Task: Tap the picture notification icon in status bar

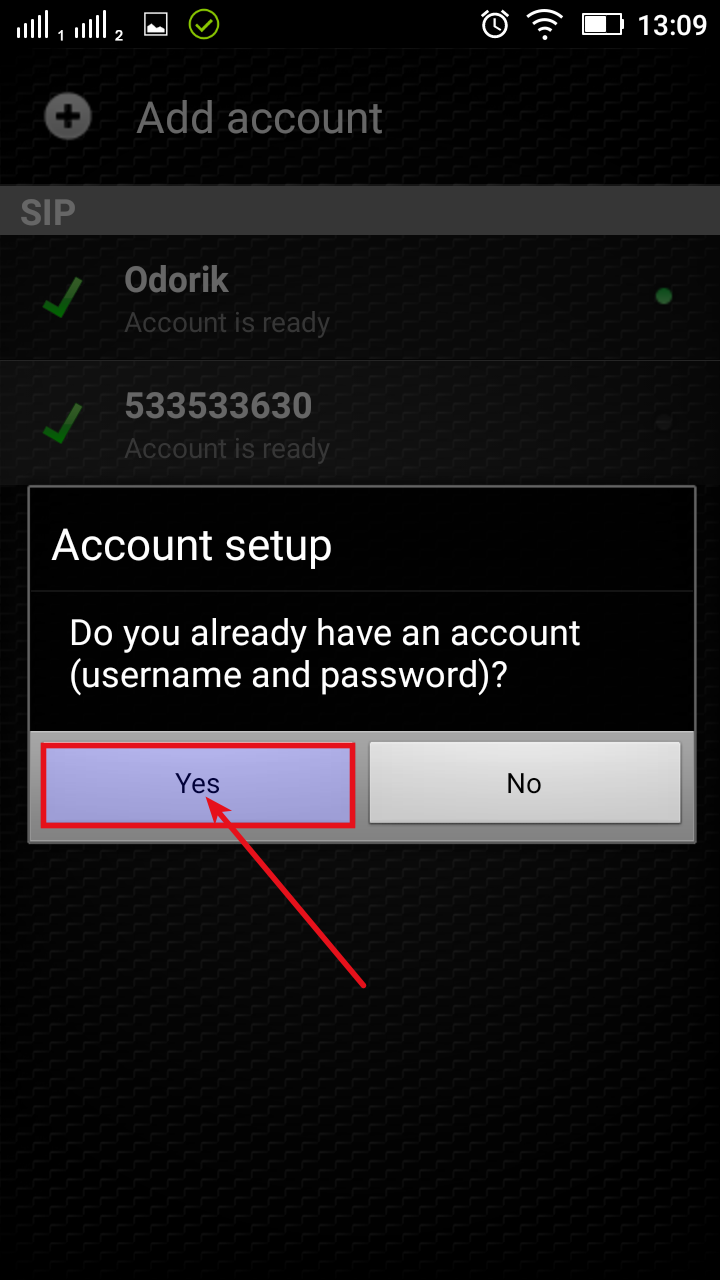Action: tap(156, 25)
